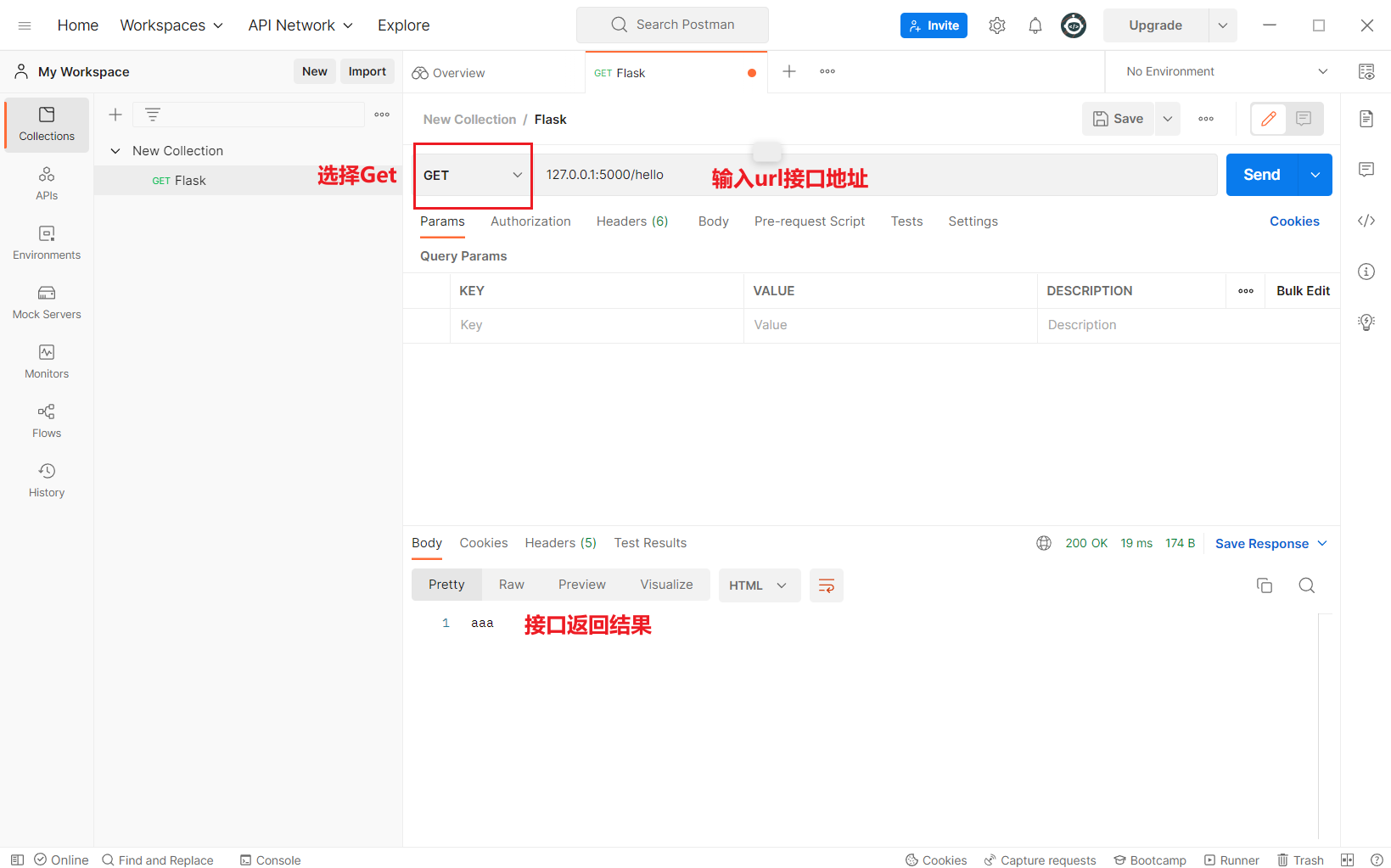Collapse the New Collection tree
This screenshot has width=1391, height=868.
coord(115,151)
